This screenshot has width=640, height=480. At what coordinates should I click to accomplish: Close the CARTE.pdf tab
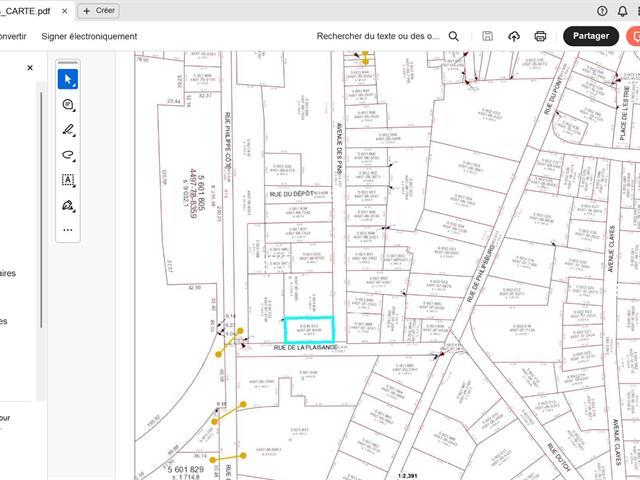point(64,10)
